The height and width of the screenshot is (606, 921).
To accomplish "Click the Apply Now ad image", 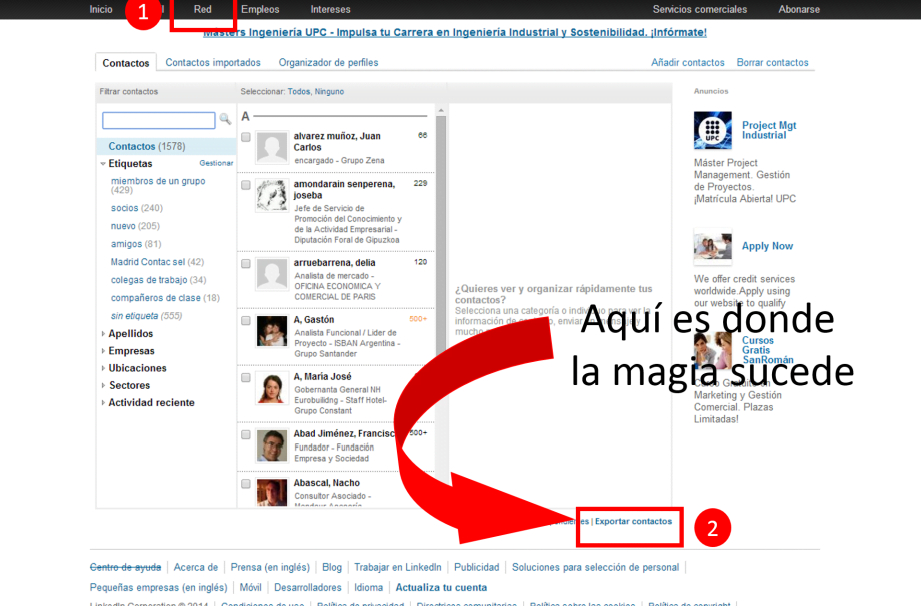I will click(713, 246).
